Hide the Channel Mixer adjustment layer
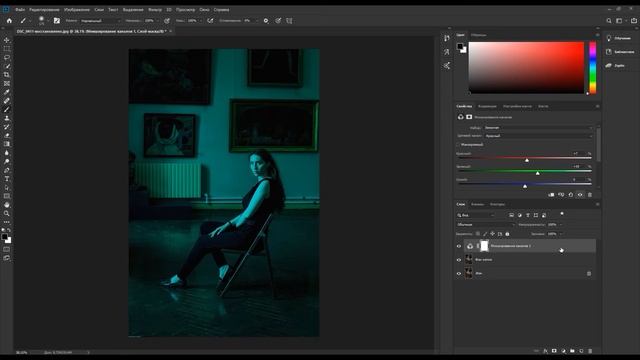This screenshot has width=640, height=360. click(459, 246)
